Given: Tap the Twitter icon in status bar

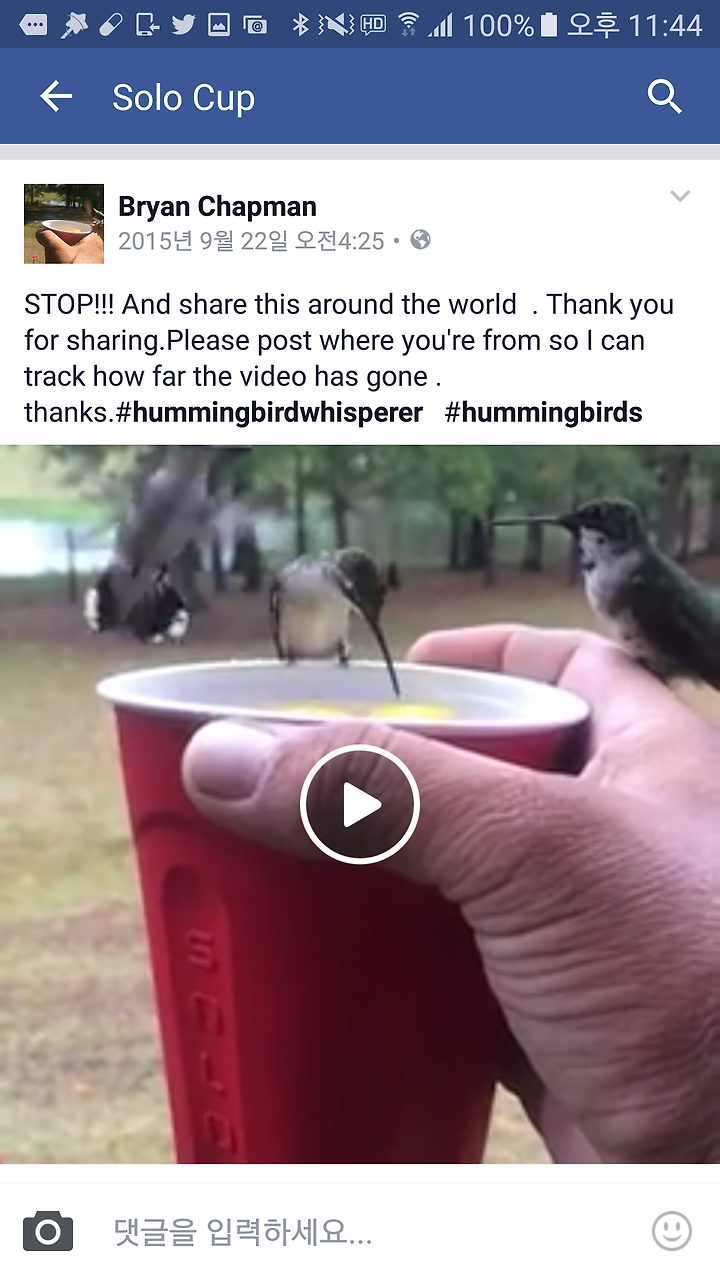Looking at the screenshot, I should [183, 24].
